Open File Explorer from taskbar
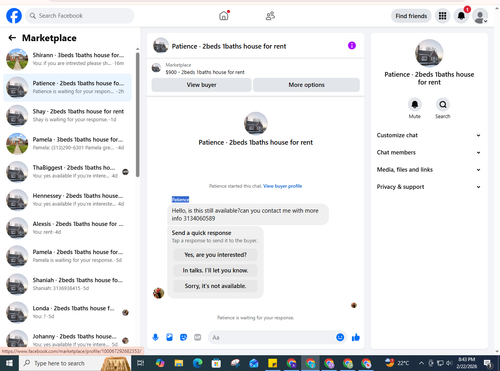The height and width of the screenshot is (371, 500). pyautogui.click(x=179, y=363)
